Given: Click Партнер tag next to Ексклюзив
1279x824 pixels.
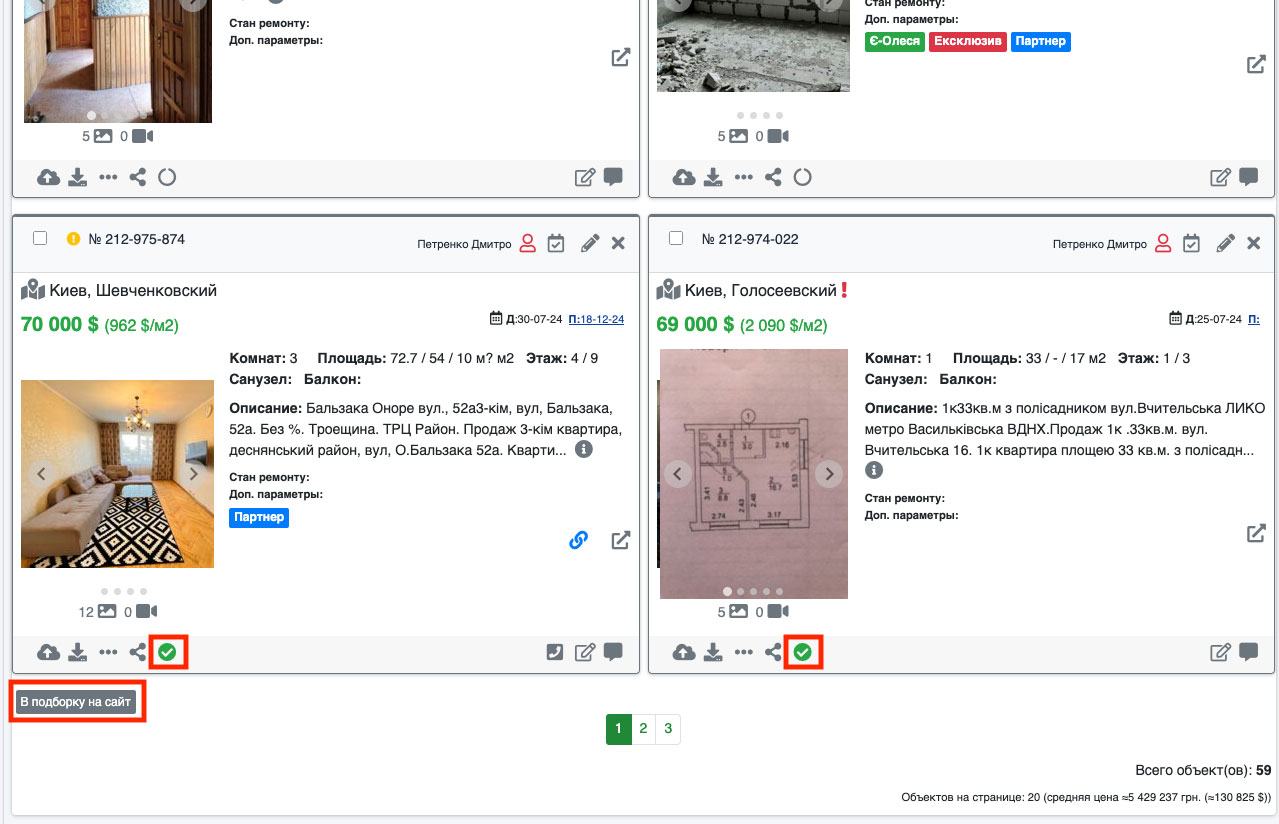Looking at the screenshot, I should pyautogui.click(x=1041, y=42).
